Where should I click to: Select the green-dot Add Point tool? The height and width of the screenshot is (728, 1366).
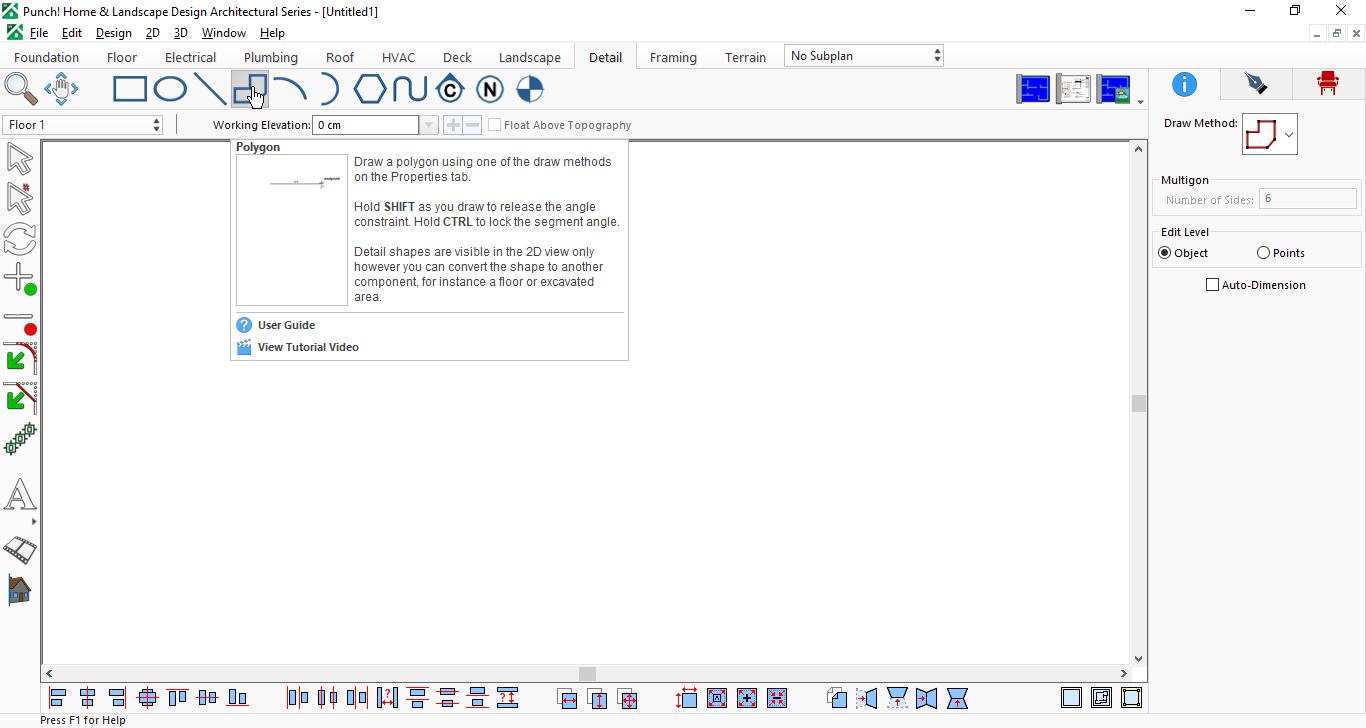(20, 278)
